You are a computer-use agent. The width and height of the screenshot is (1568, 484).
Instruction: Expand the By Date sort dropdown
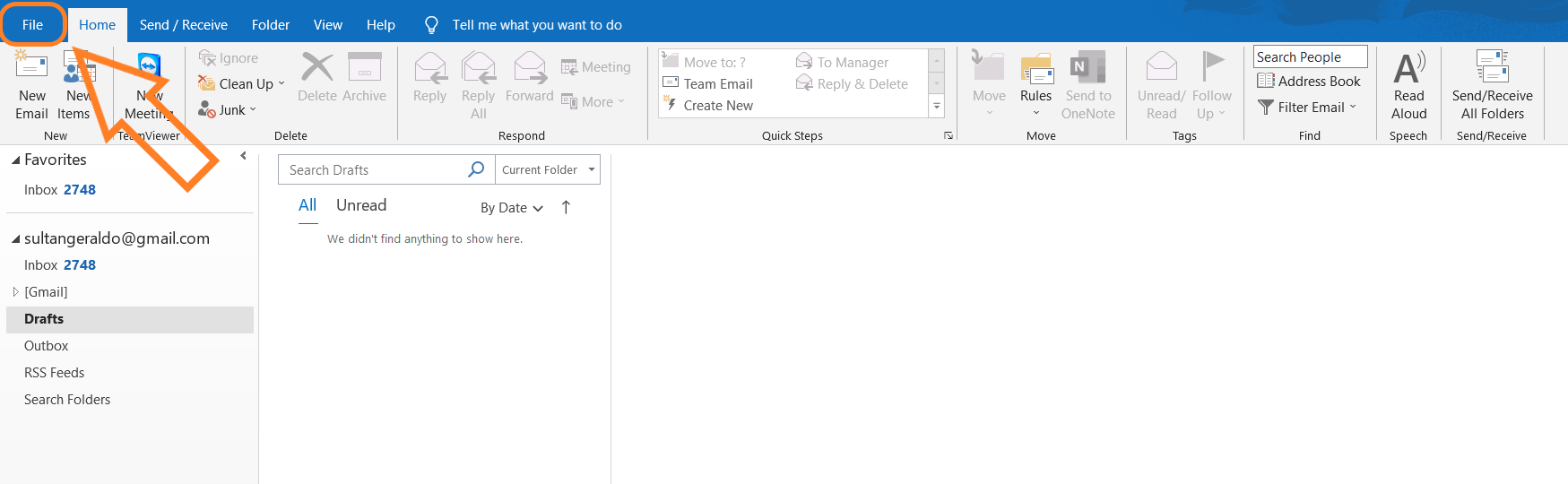pyautogui.click(x=512, y=208)
